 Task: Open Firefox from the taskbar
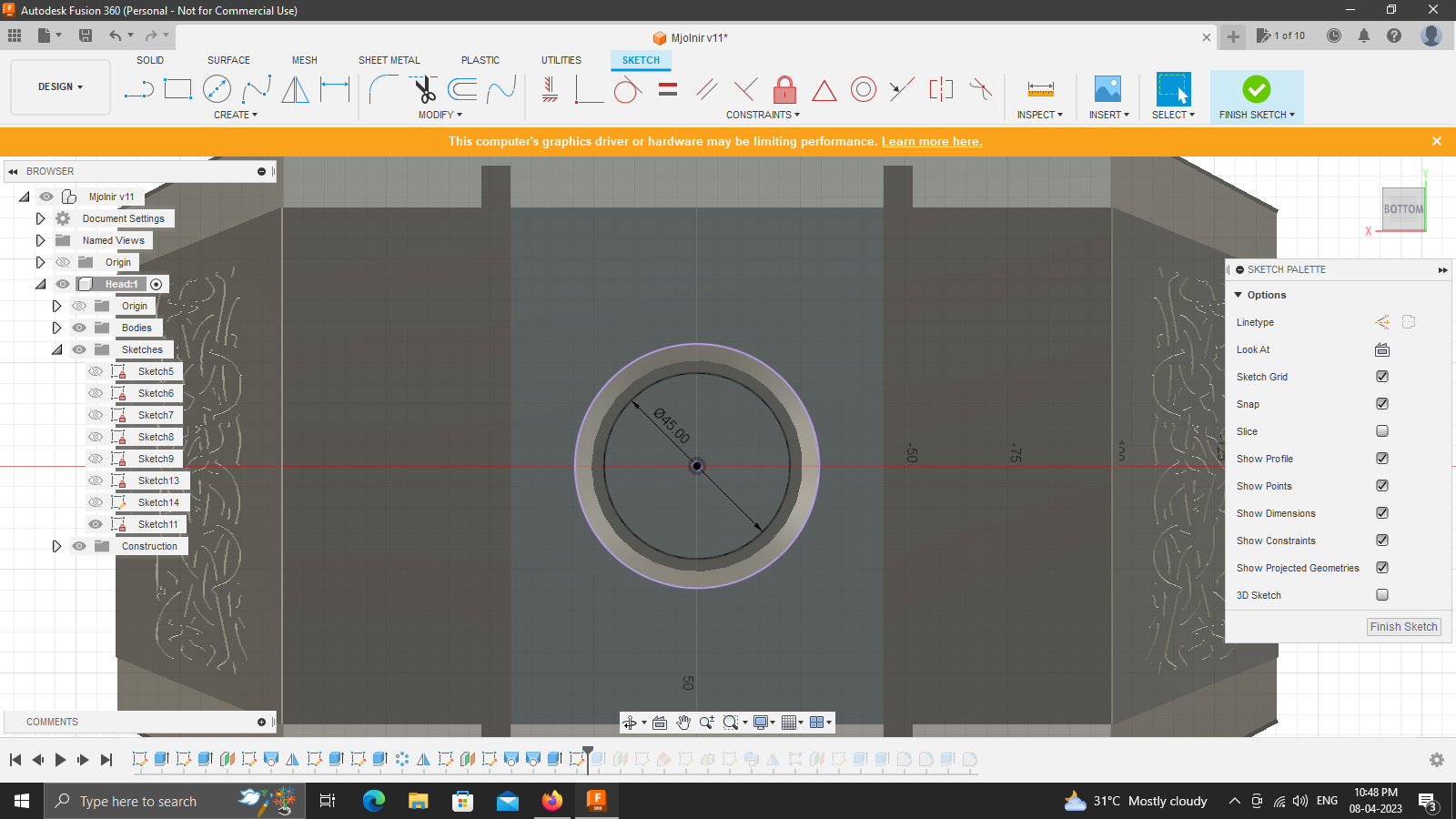pyautogui.click(x=551, y=801)
